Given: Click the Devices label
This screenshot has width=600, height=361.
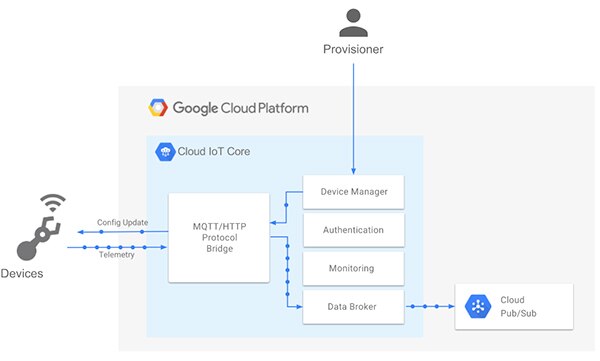Looking at the screenshot, I should (x=22, y=273).
